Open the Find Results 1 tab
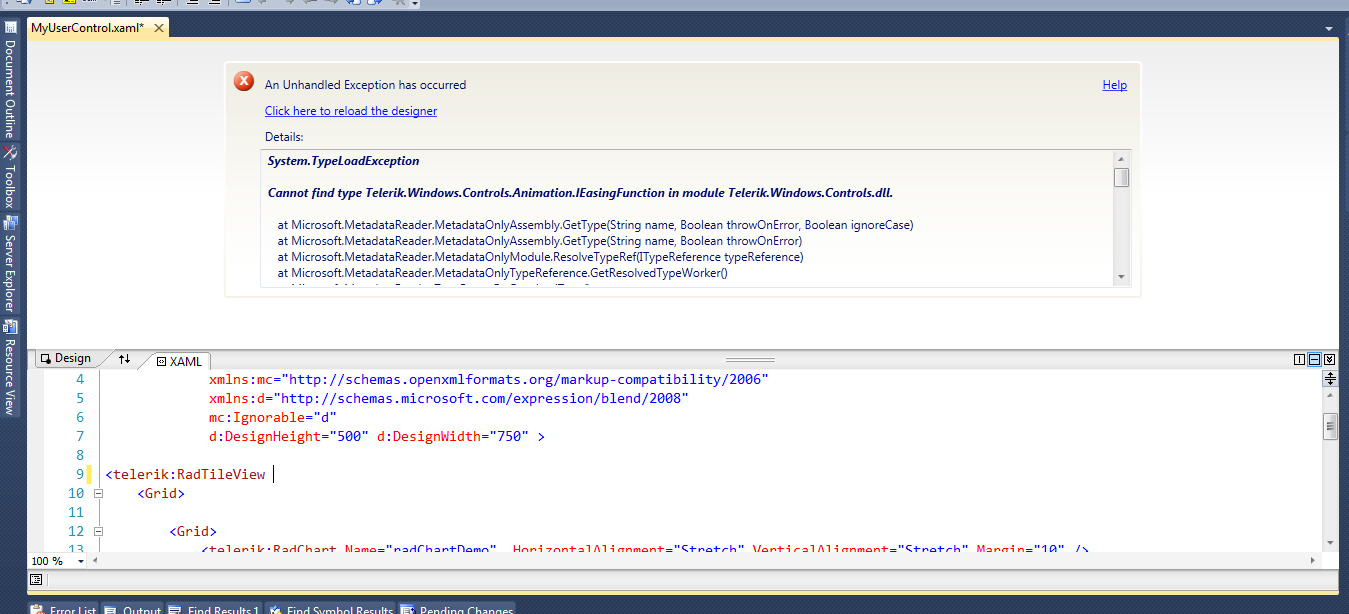1349x614 pixels. [x=215, y=608]
